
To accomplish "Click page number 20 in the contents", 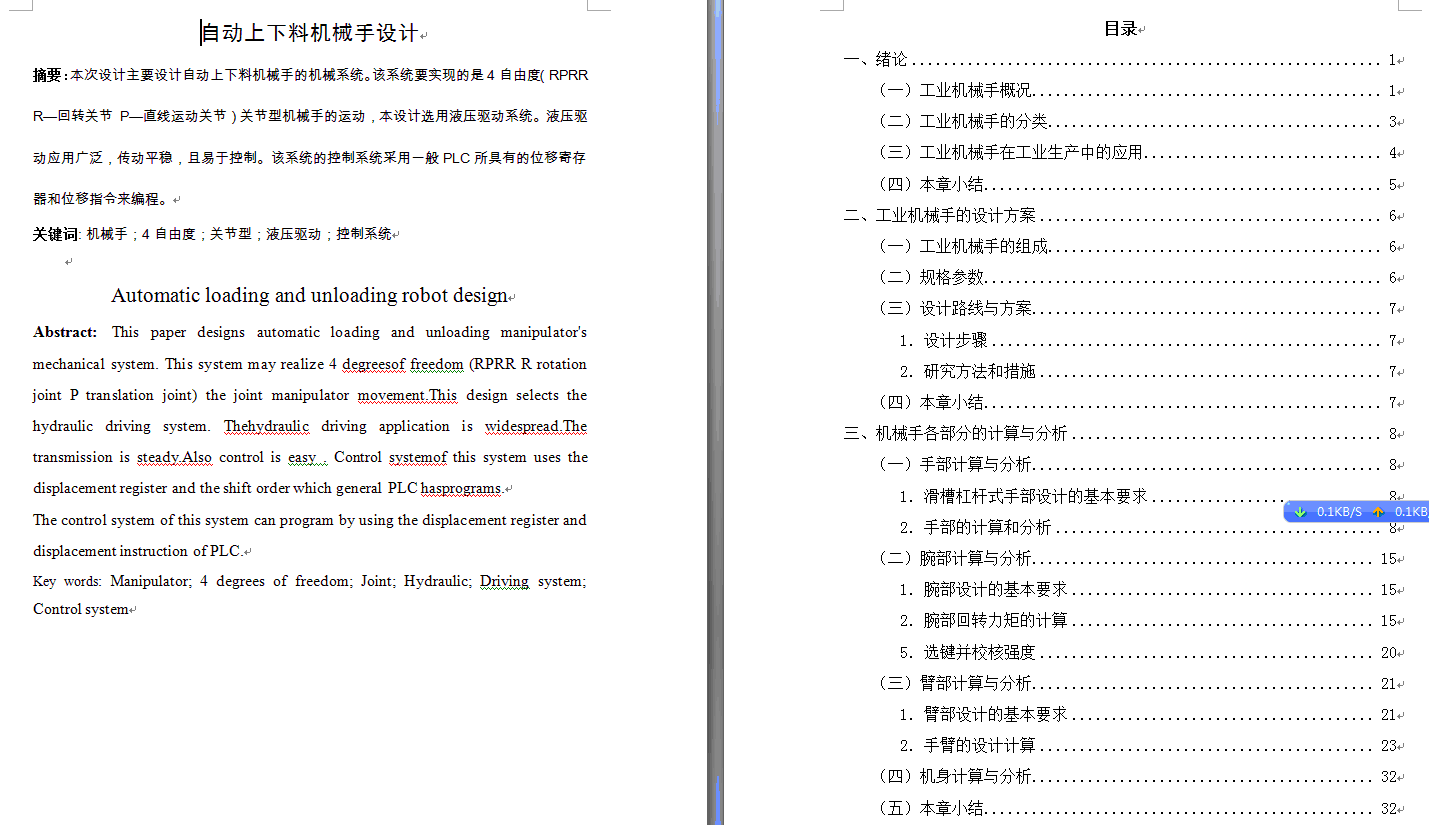I will point(1389,653).
